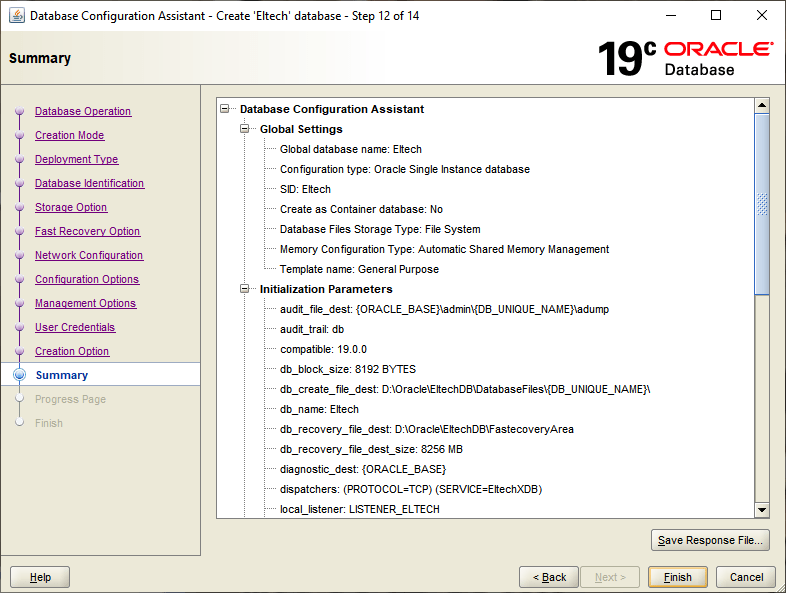Viewport: 786px width, 593px height.
Task: Open the Database Identification step
Action: [x=89, y=183]
